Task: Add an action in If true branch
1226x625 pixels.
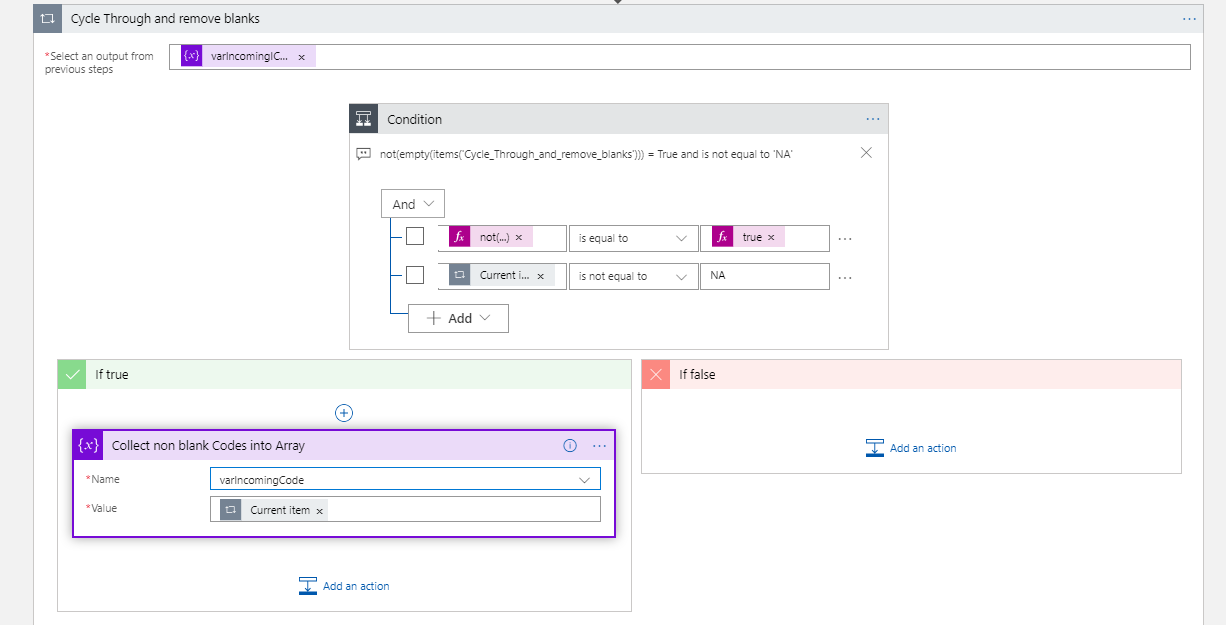Action: (x=345, y=586)
